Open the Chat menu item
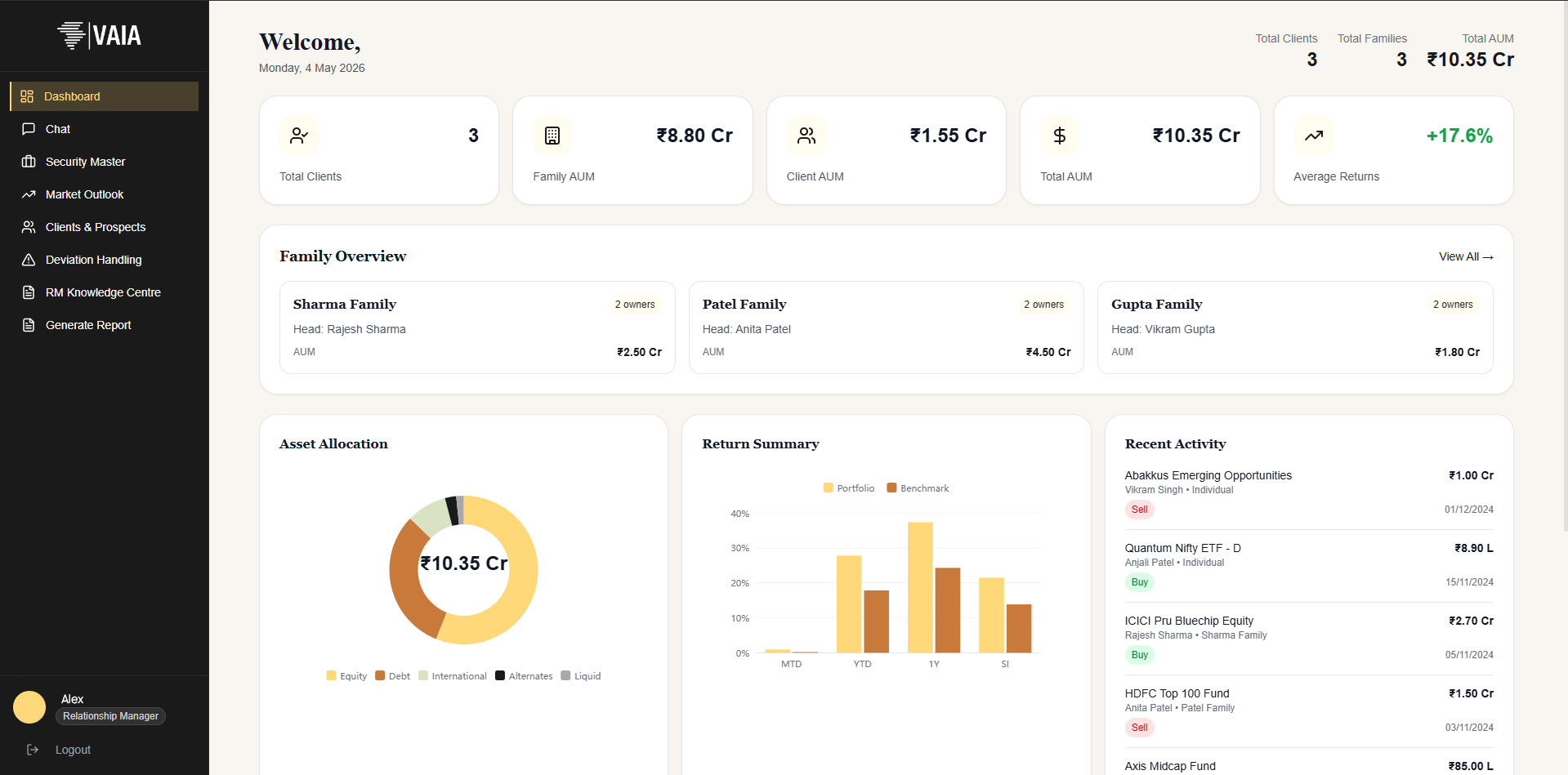 (105, 129)
